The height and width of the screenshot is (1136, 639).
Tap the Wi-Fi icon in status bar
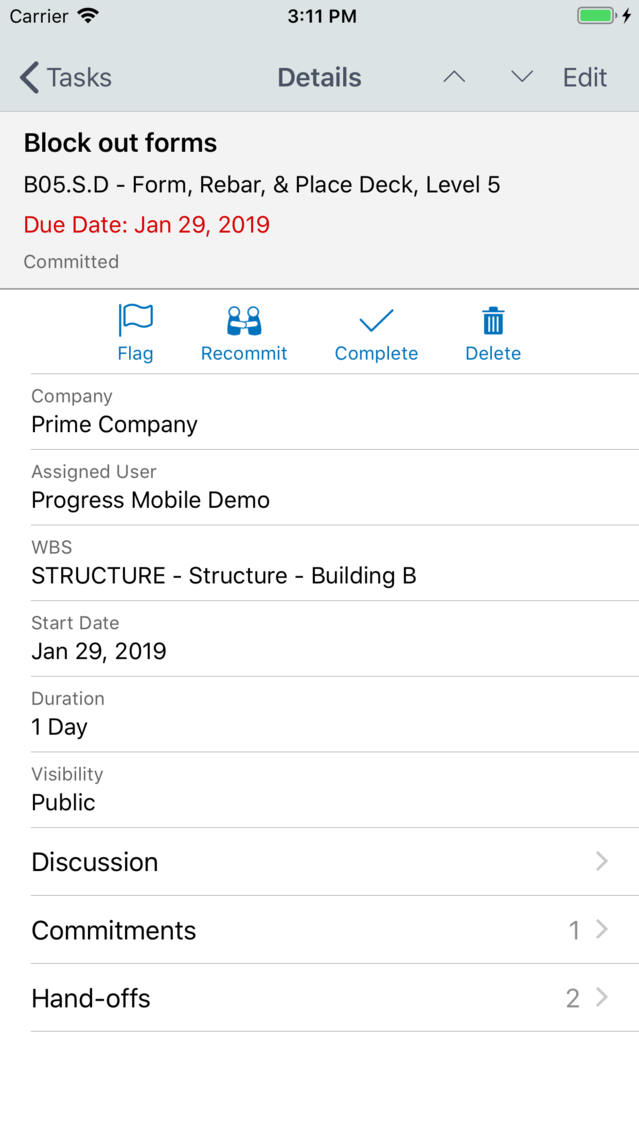(88, 16)
